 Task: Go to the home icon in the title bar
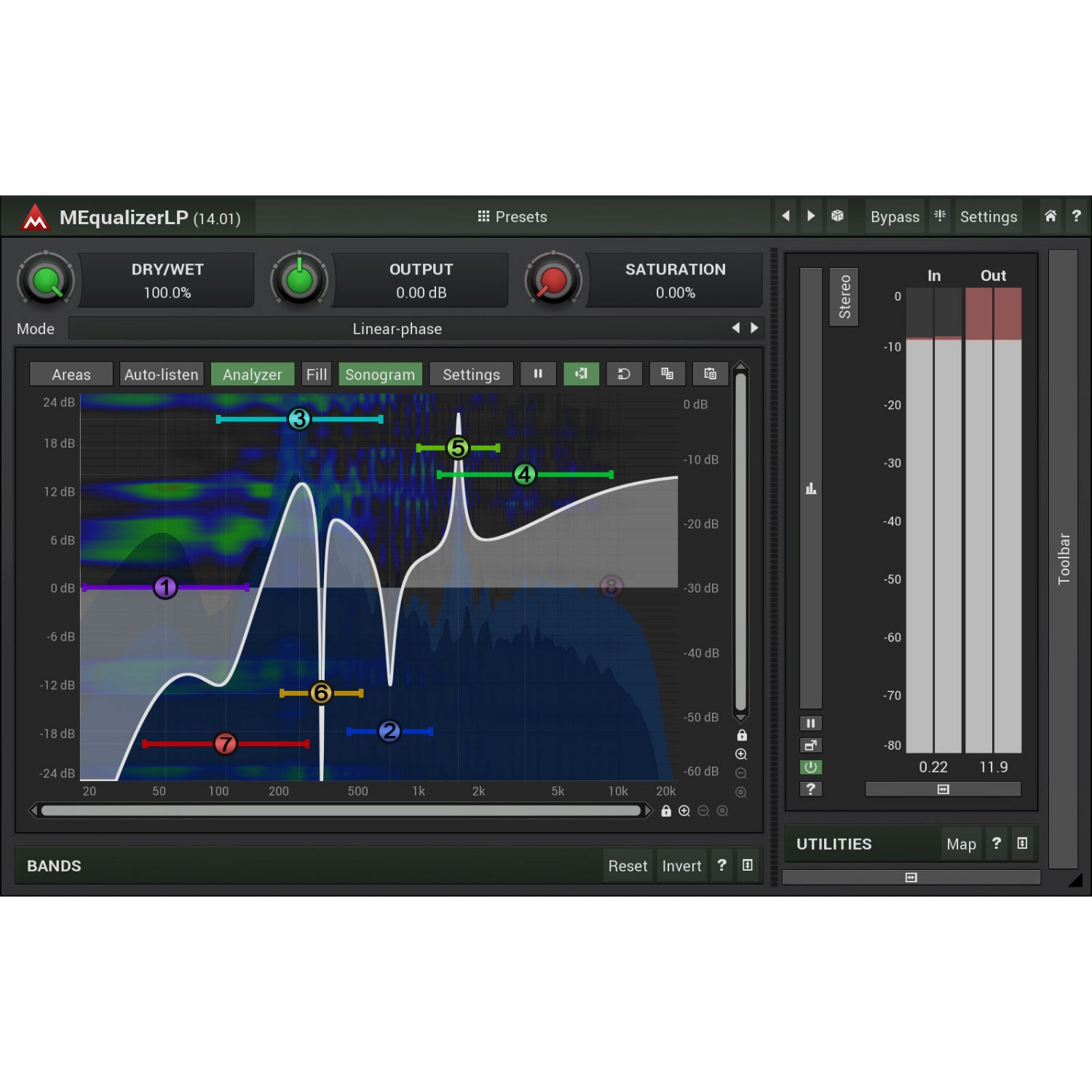(1050, 216)
